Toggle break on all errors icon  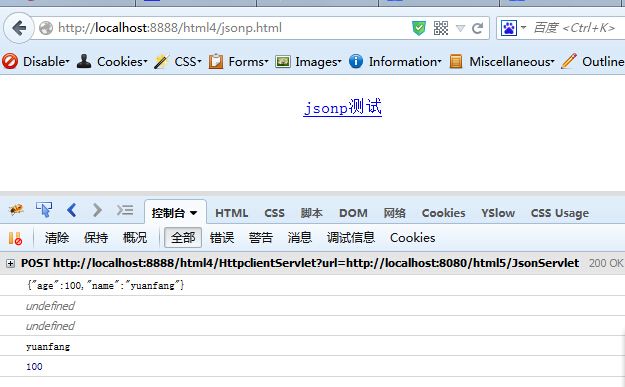tap(15, 238)
